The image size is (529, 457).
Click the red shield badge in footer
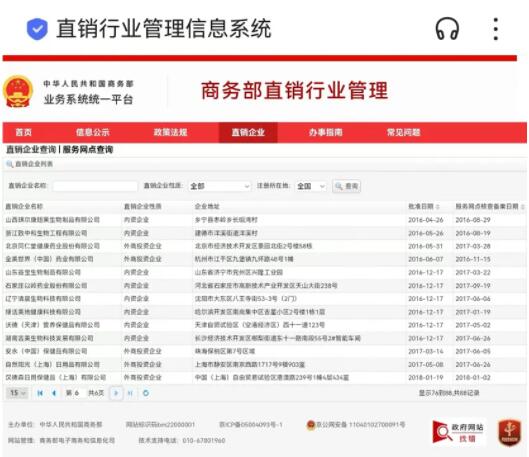coord(509,432)
